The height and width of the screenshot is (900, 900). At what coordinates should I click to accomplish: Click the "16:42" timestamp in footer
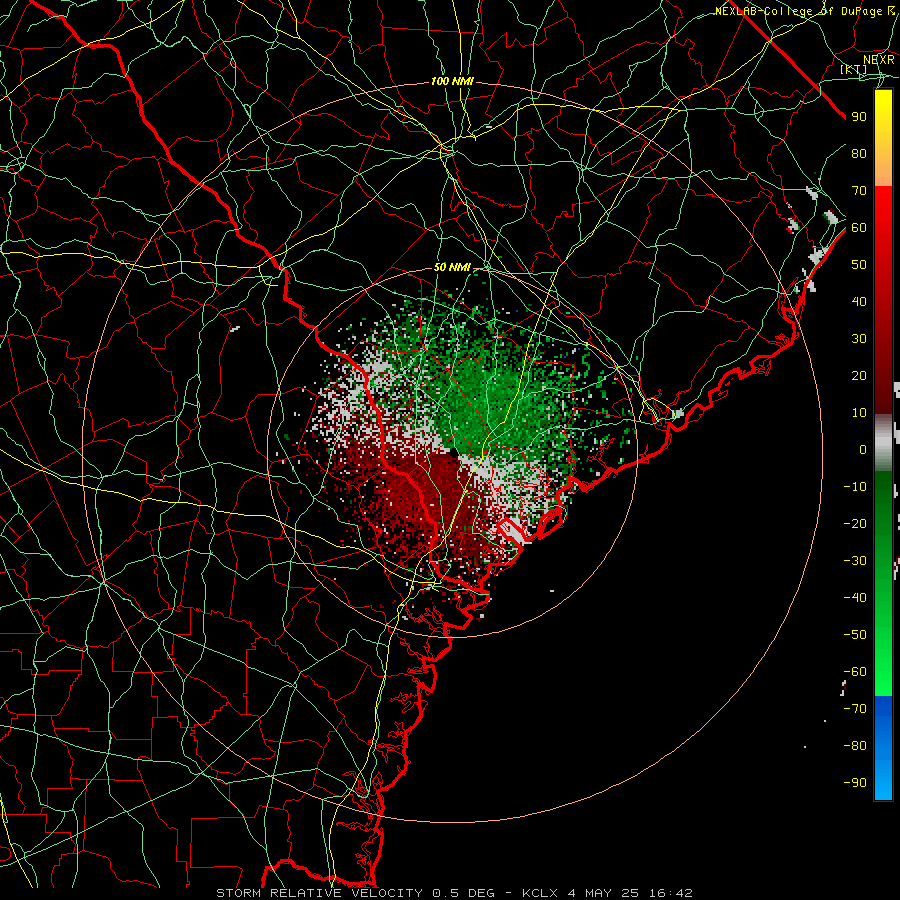point(671,893)
